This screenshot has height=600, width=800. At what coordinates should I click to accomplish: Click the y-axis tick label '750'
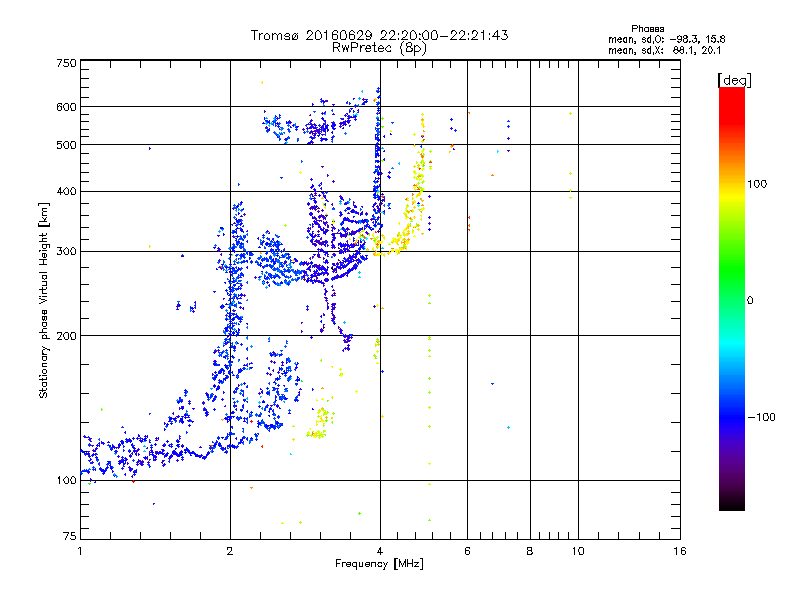tap(66, 63)
